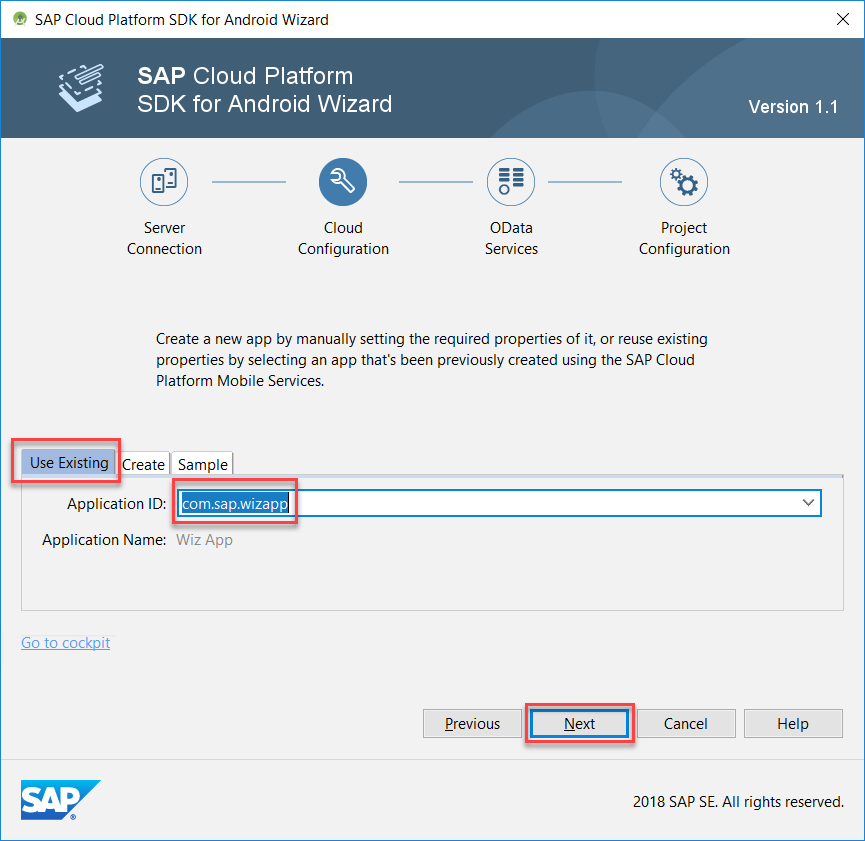Click the SAP logo in the footer

point(60,800)
